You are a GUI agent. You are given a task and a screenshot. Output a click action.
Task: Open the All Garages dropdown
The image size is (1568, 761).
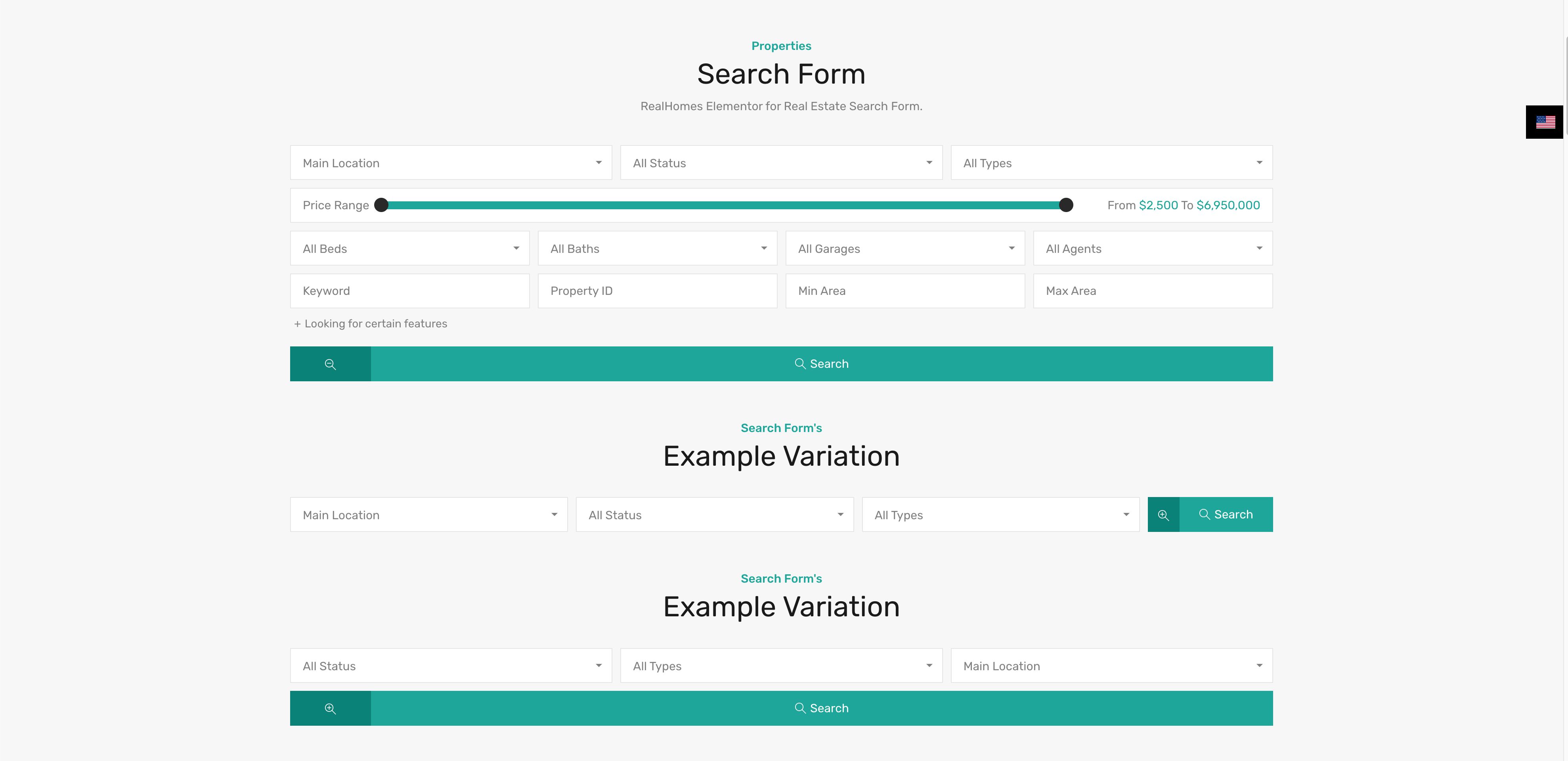(905, 249)
